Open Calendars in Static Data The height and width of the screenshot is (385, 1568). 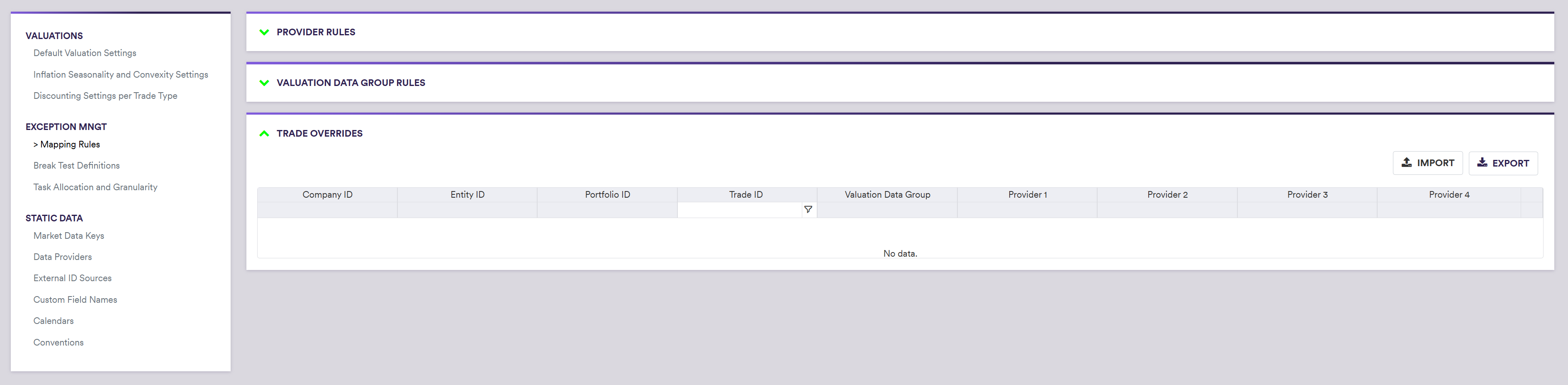pos(53,321)
